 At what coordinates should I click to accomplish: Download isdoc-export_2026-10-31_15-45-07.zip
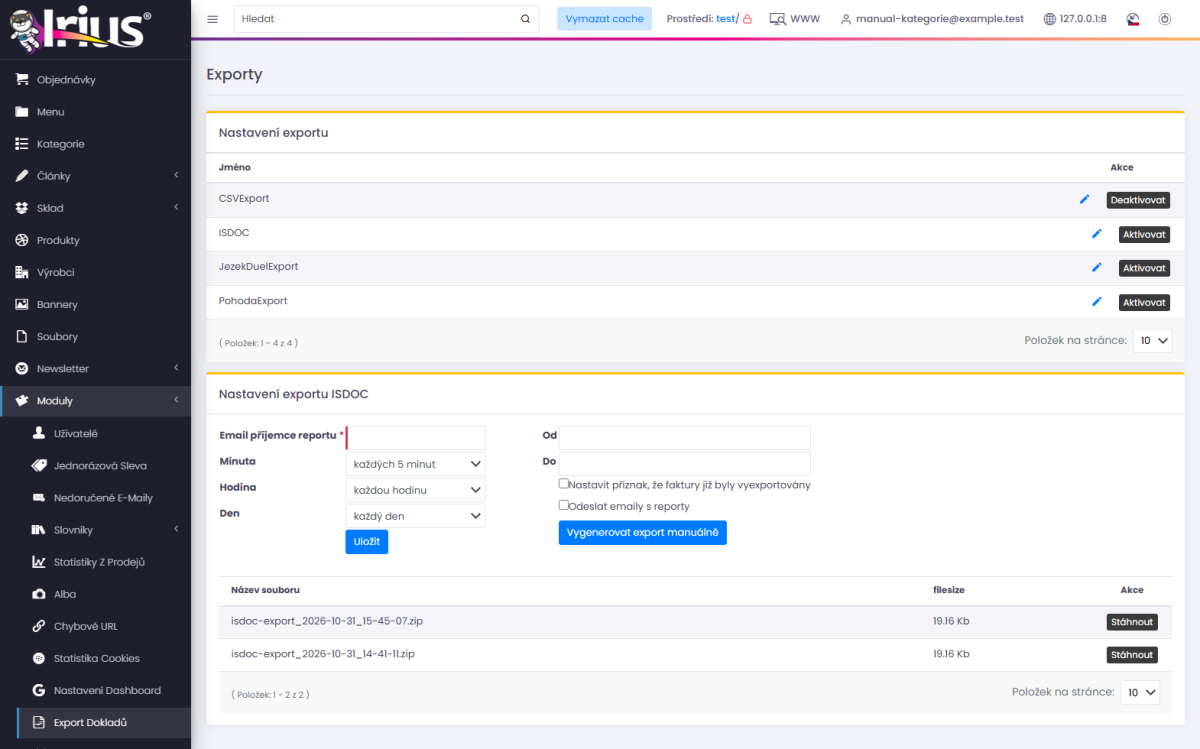1132,622
